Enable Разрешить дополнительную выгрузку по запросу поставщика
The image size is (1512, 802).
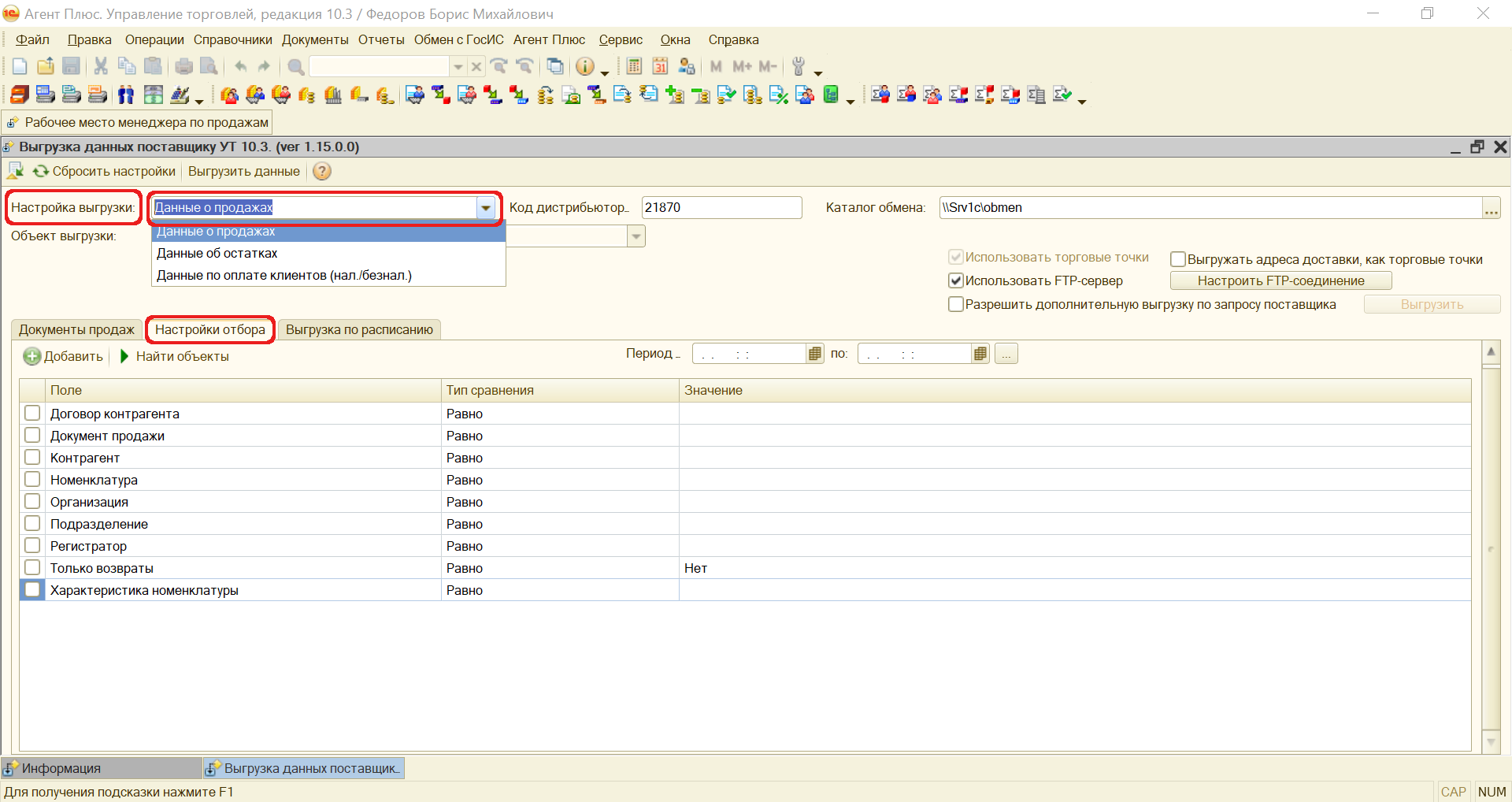[956, 304]
